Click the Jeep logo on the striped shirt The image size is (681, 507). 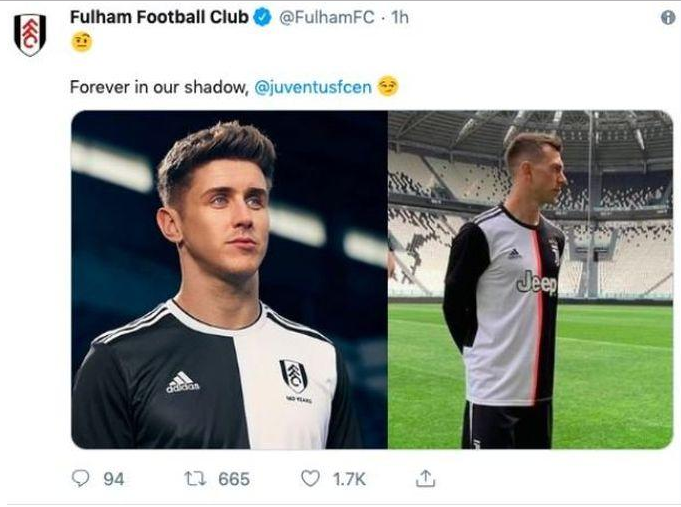(537, 283)
